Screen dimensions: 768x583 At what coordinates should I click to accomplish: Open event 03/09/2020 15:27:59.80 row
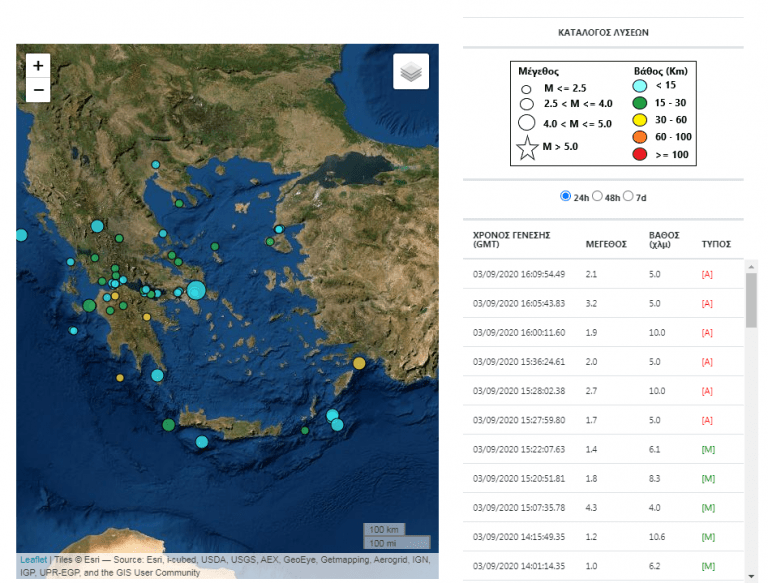click(x=603, y=420)
